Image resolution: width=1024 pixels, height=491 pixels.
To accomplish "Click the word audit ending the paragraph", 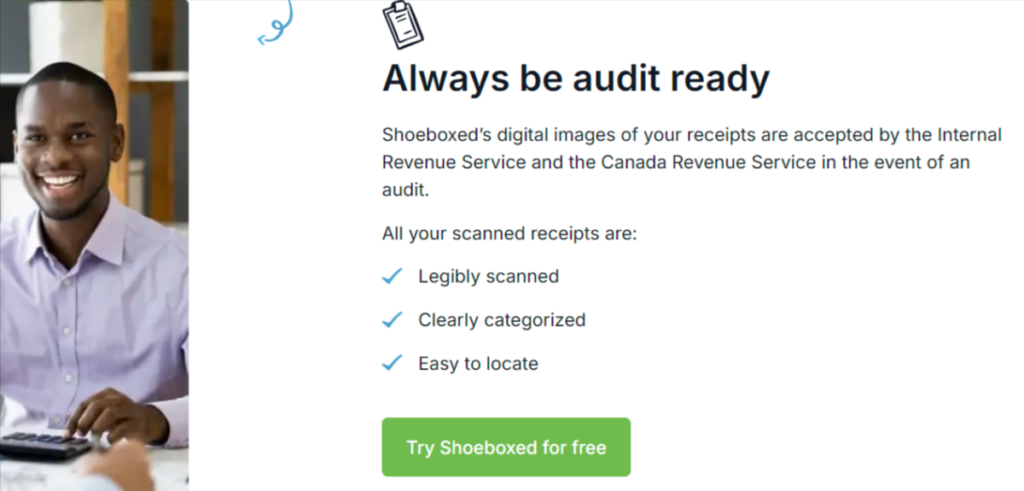I will pos(405,189).
